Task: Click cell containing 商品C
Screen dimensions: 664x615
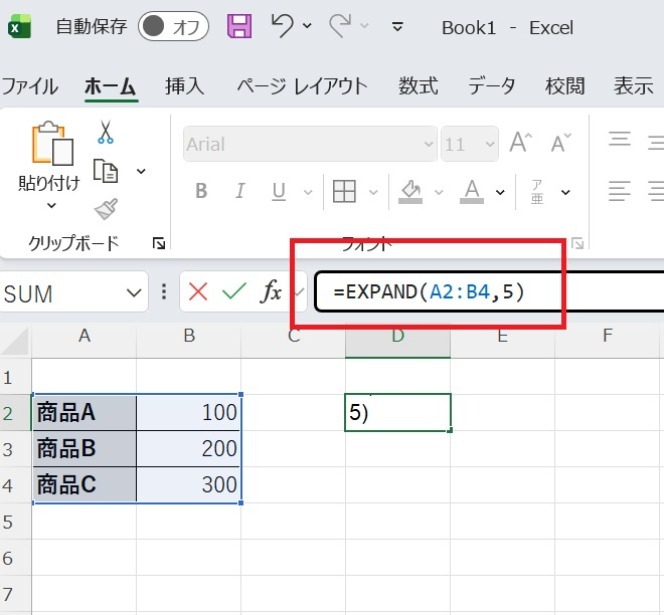Action: 84,485
